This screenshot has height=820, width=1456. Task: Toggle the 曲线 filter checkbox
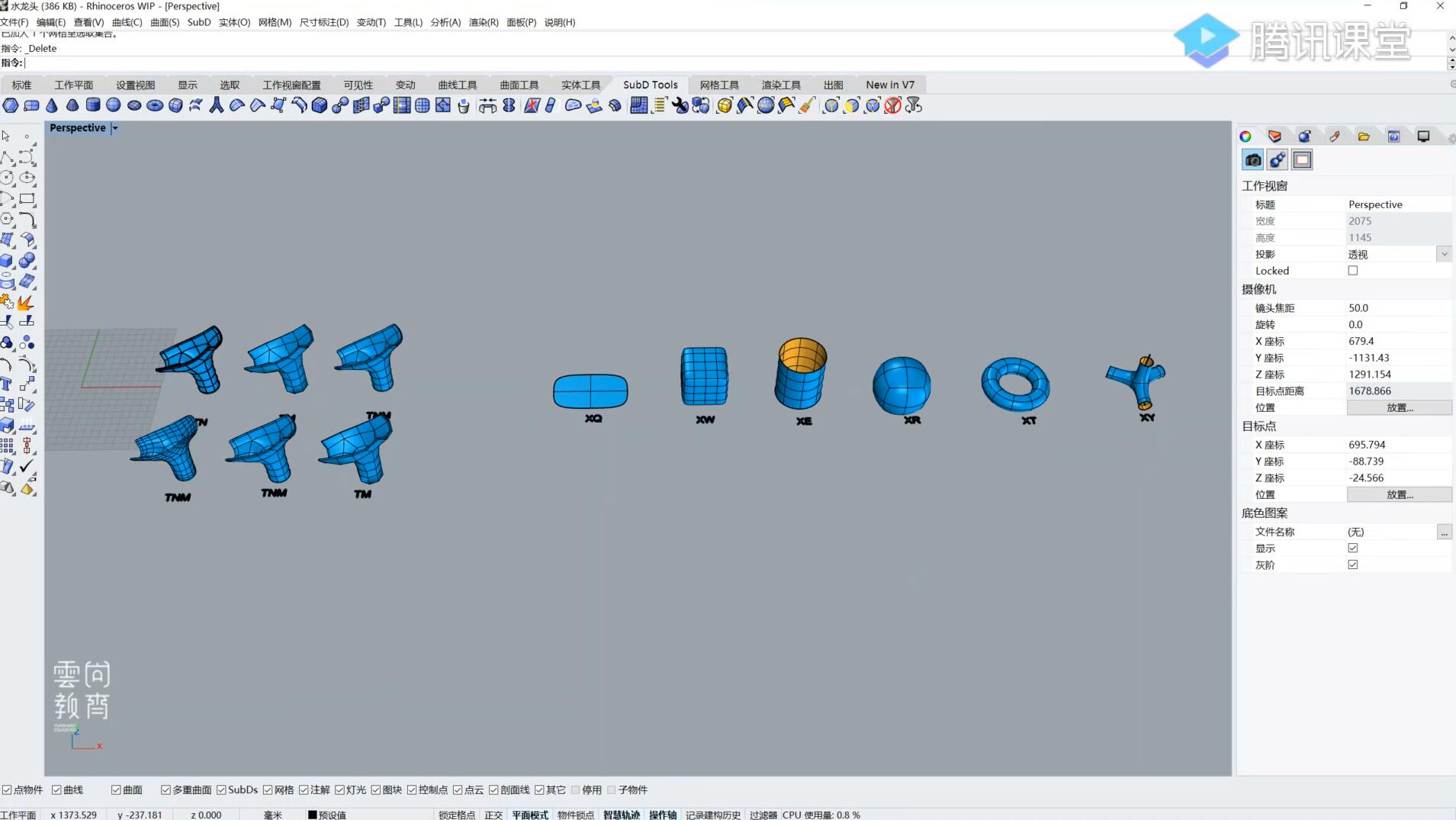tap(56, 790)
